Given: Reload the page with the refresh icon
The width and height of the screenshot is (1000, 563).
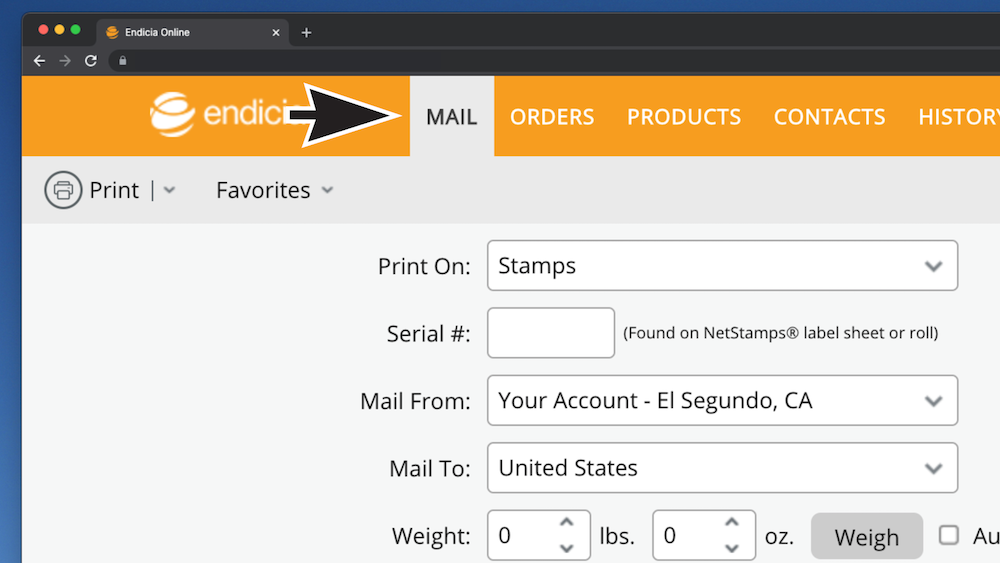Looking at the screenshot, I should click(91, 61).
